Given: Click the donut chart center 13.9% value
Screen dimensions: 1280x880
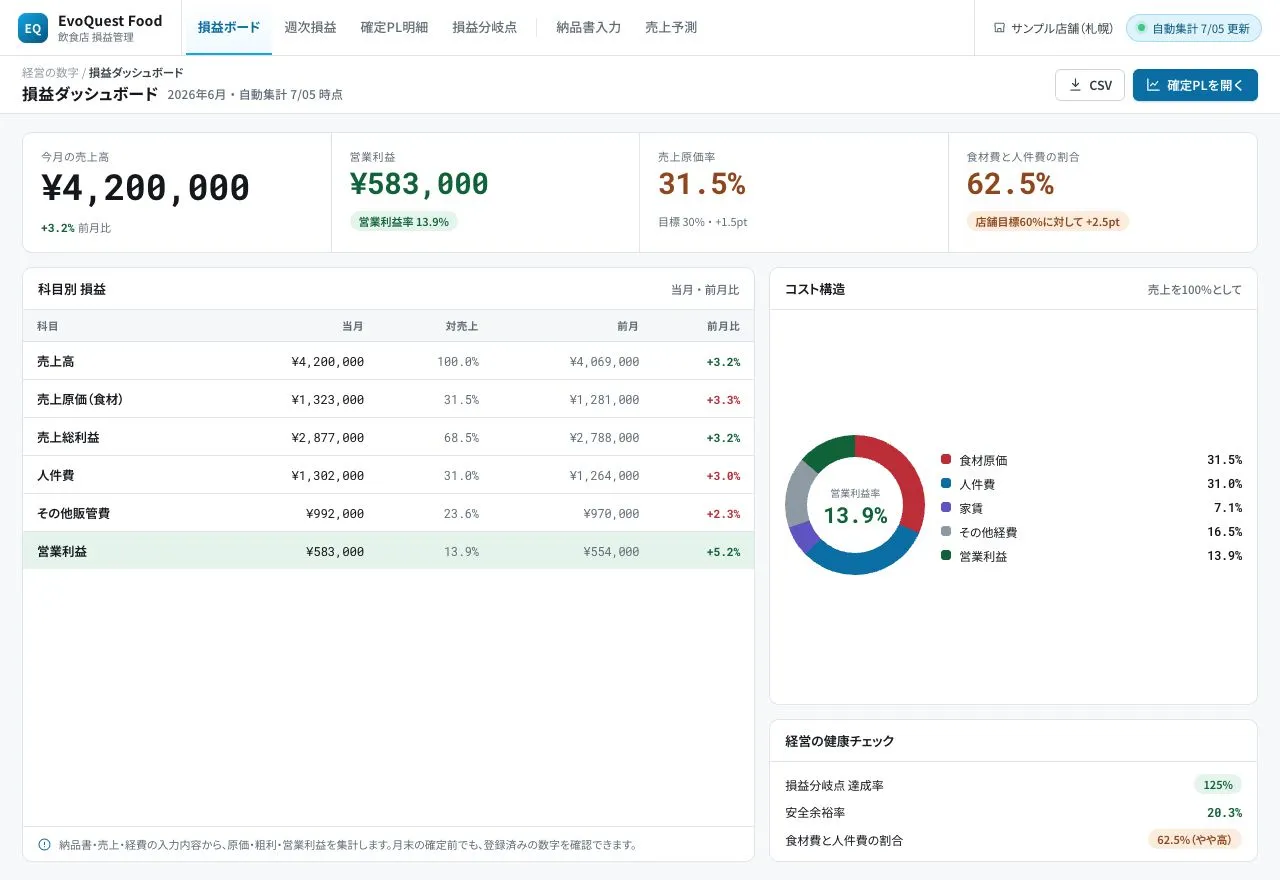Looking at the screenshot, I should [855, 515].
